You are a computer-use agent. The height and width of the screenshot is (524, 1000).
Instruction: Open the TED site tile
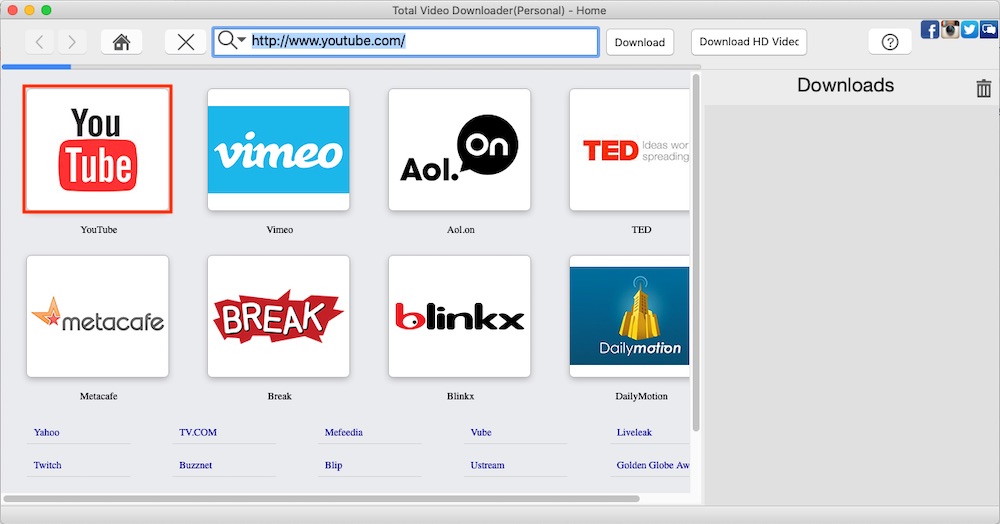[x=629, y=149]
